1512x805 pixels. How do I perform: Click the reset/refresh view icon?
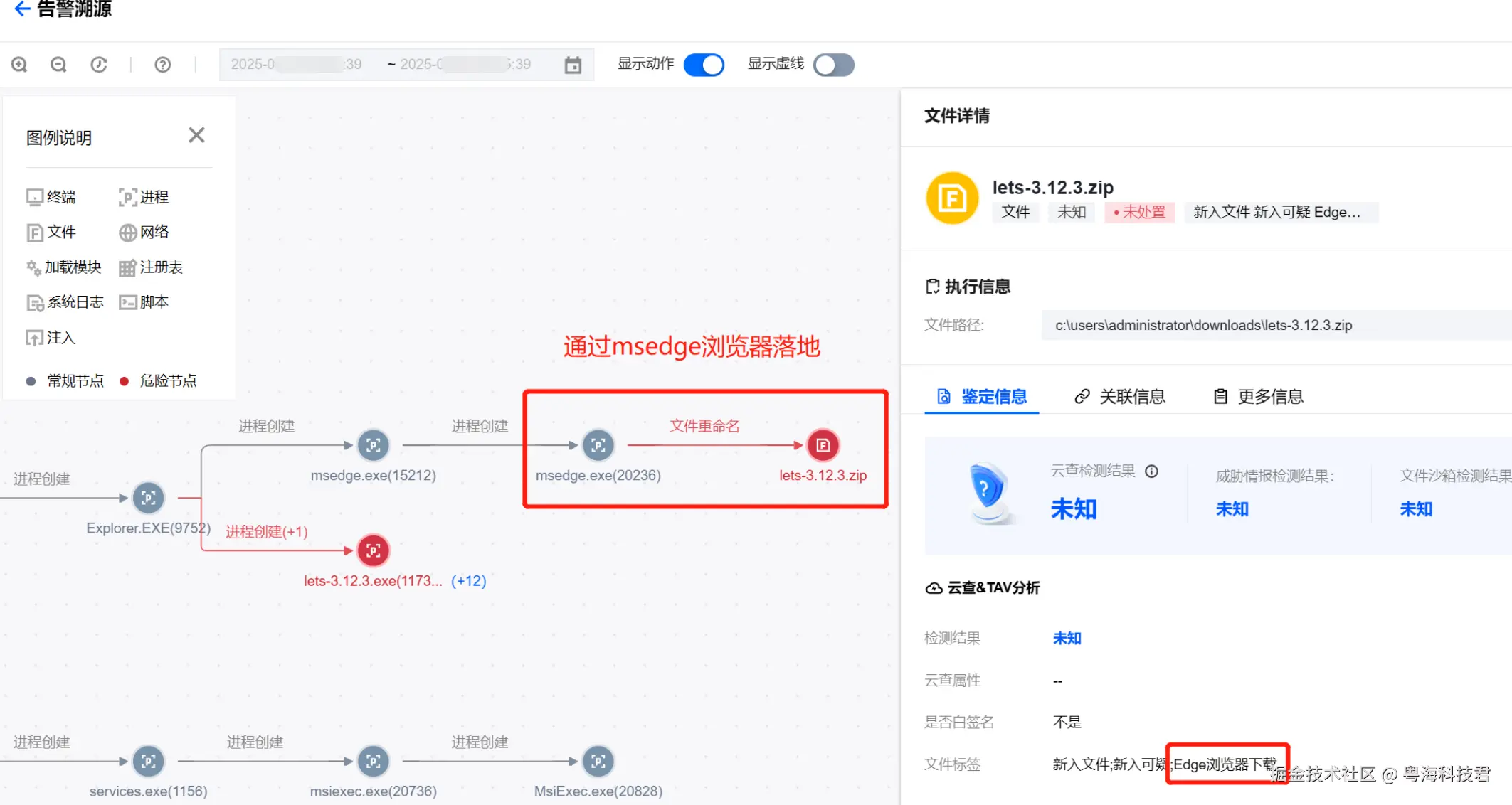pyautogui.click(x=99, y=65)
